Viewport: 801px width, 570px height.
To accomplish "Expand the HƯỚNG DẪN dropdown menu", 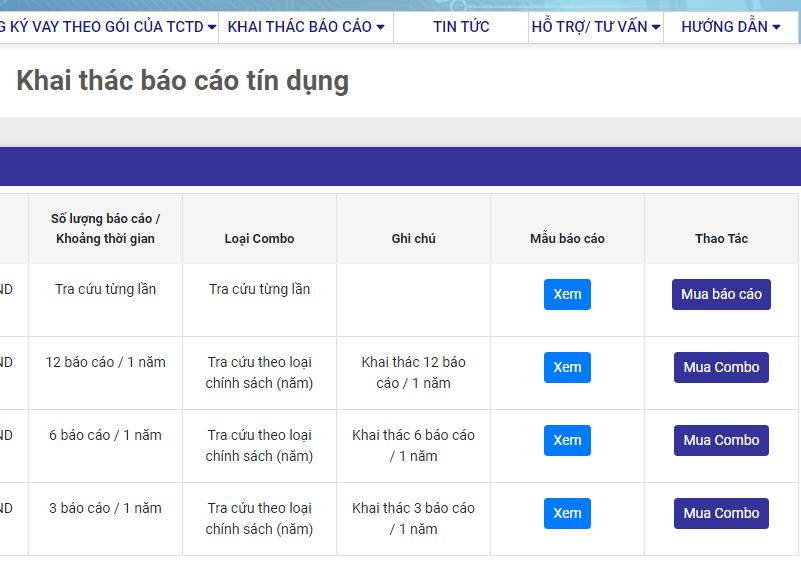I will (731, 27).
